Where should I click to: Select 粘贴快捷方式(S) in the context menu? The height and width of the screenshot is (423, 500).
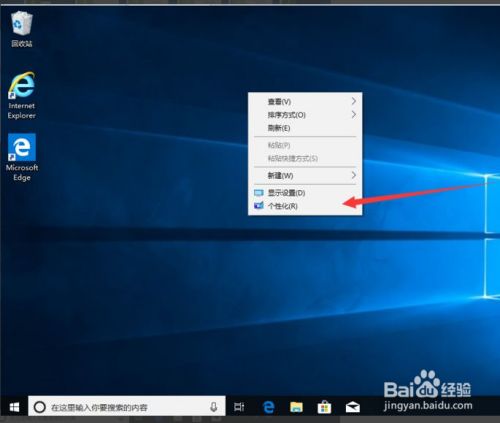[x=305, y=158]
